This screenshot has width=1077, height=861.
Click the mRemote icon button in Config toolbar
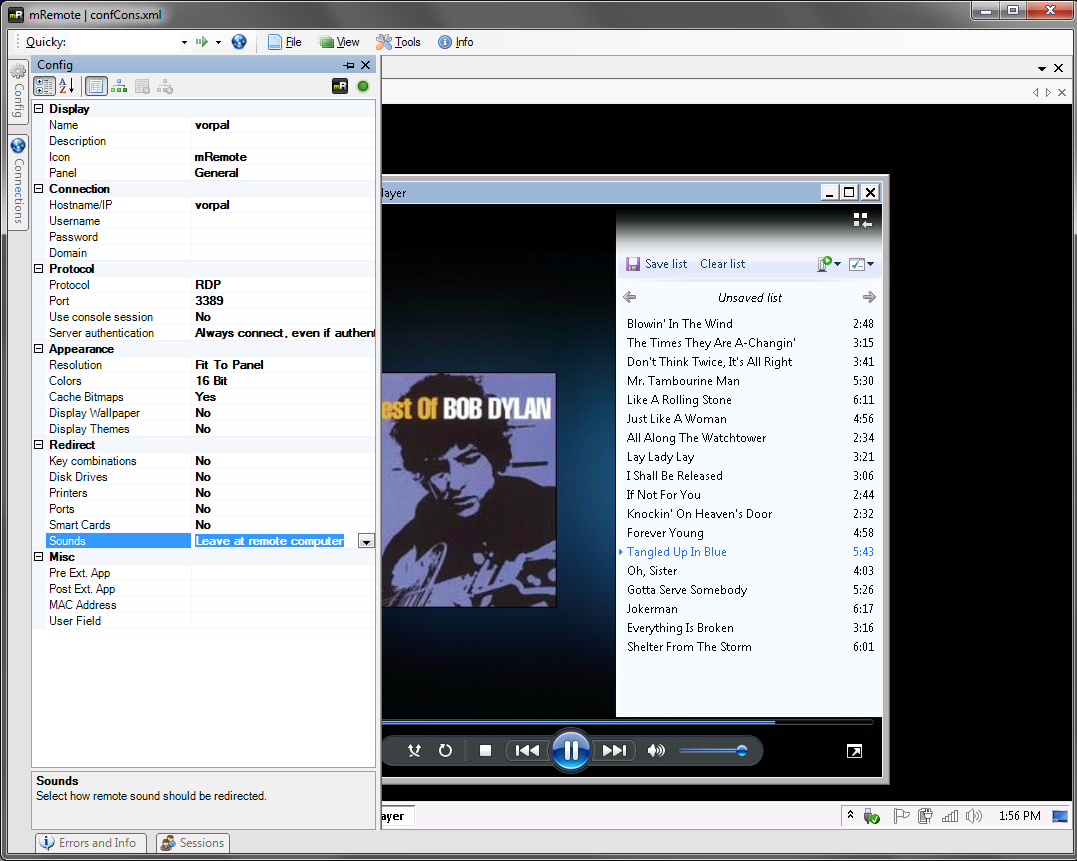(340, 86)
